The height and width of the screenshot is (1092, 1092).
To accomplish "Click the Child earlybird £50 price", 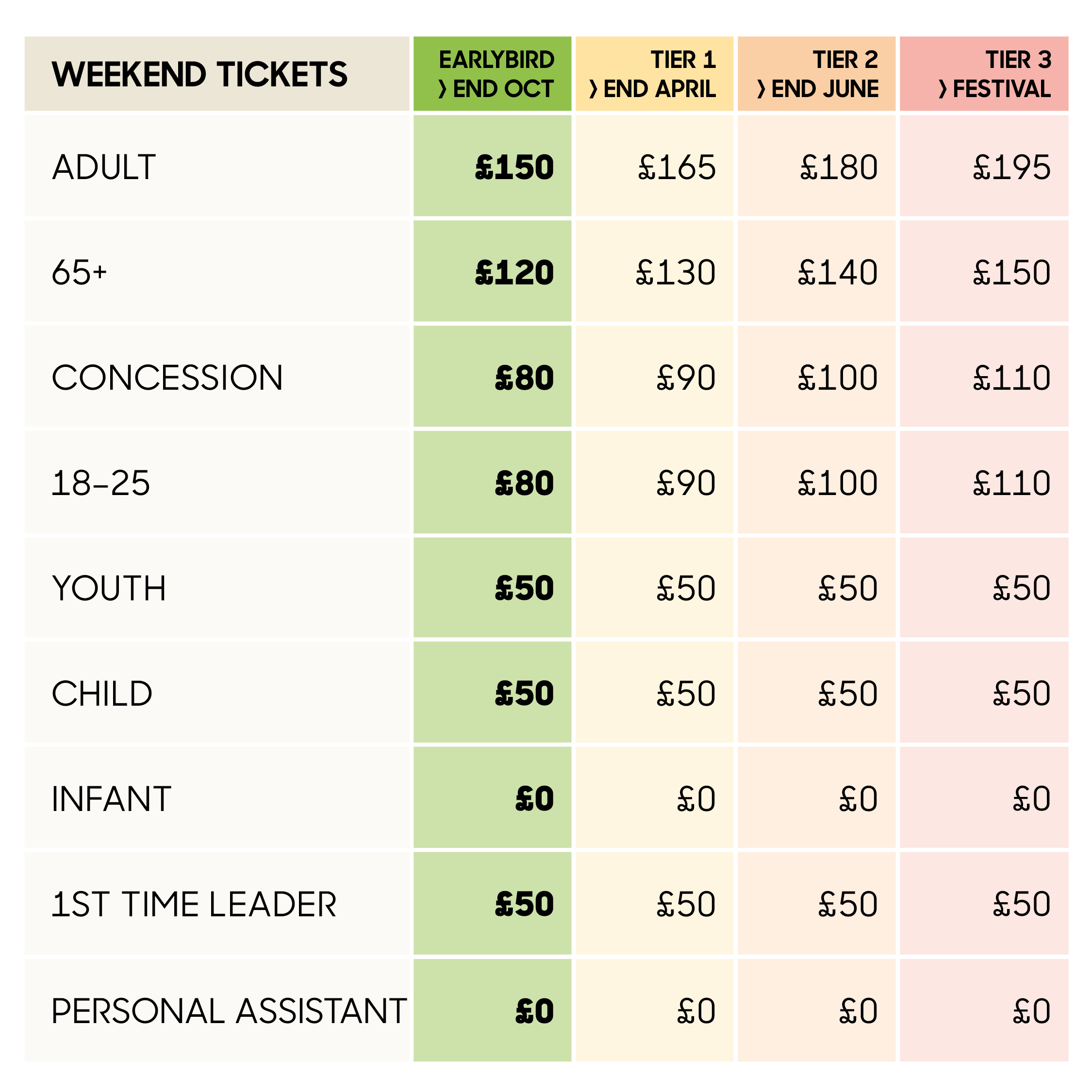I will 524,694.
